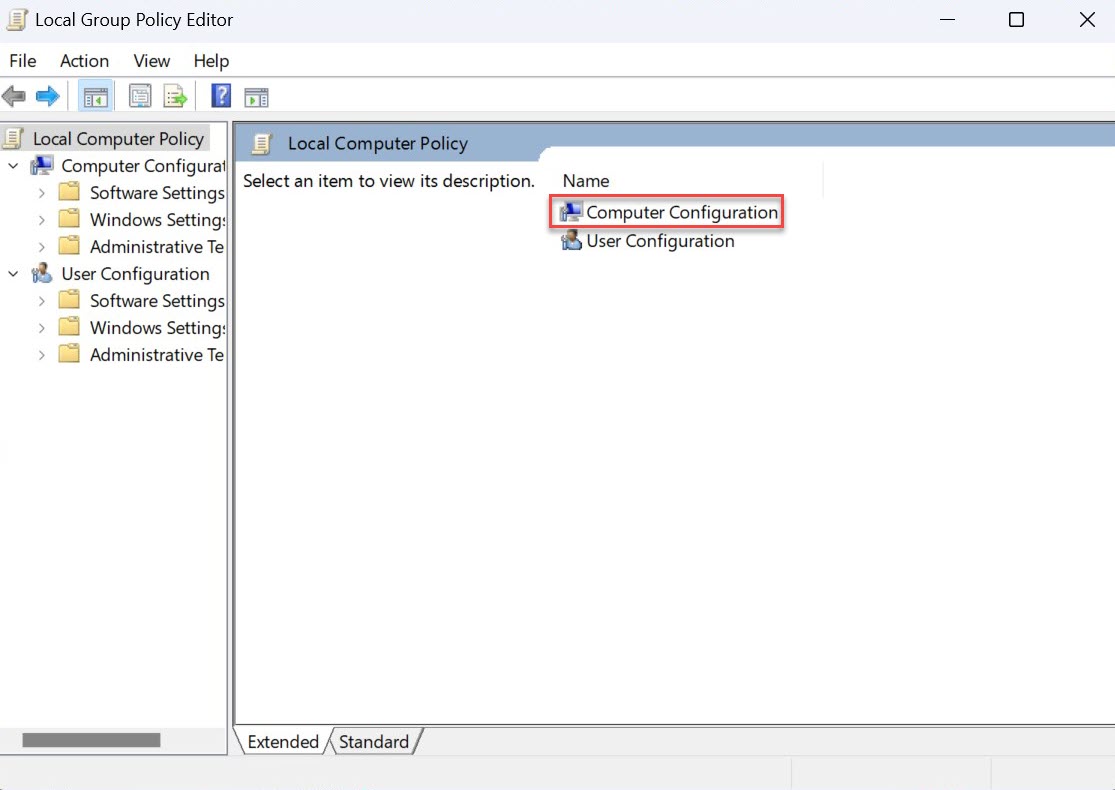1115x790 pixels.
Task: Click the User Configuration icon in the tree
Action: click(42, 274)
